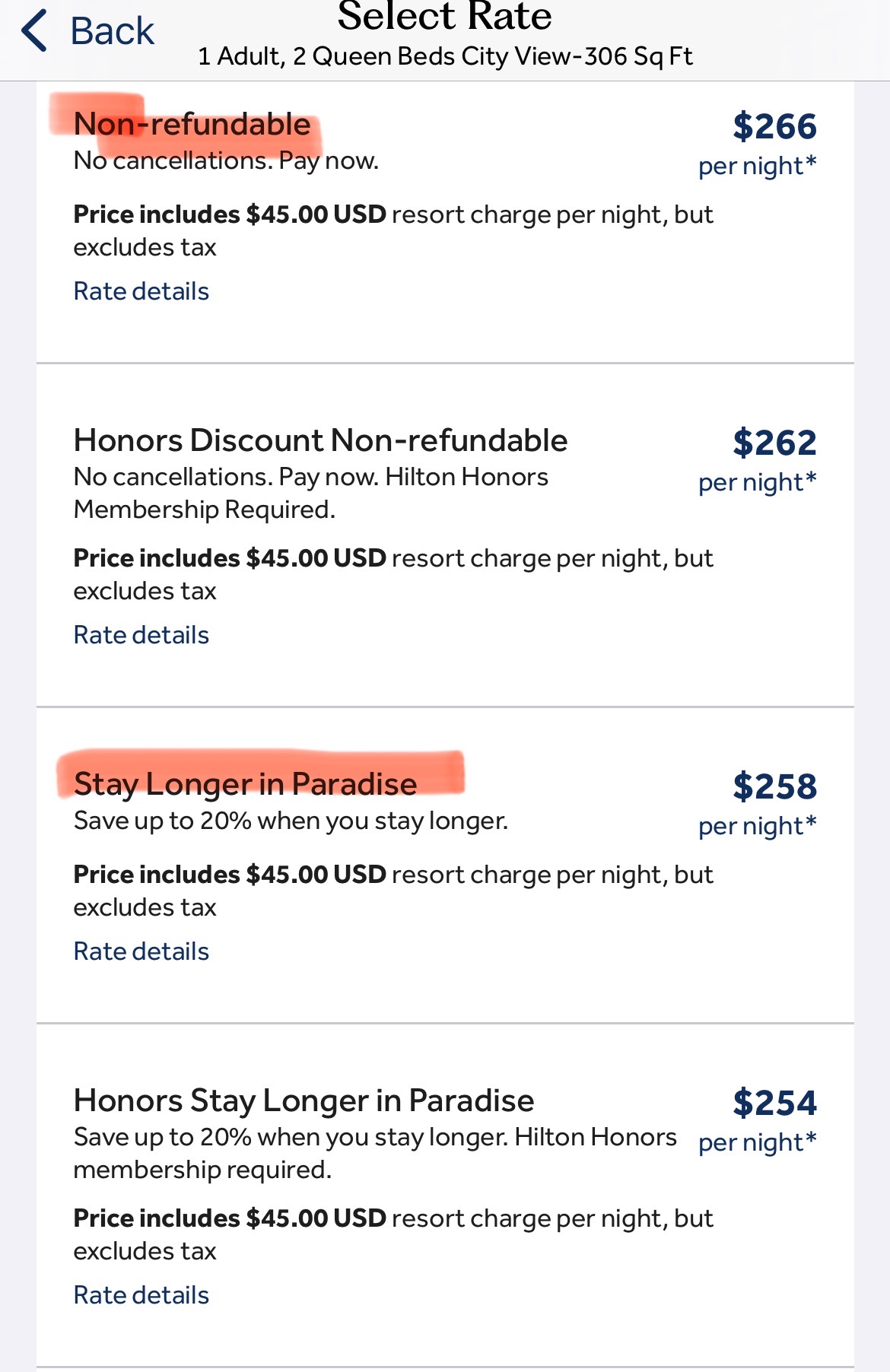View Rate details for Honors Discount Non-refundable
890x1372 pixels.
pyautogui.click(x=141, y=635)
